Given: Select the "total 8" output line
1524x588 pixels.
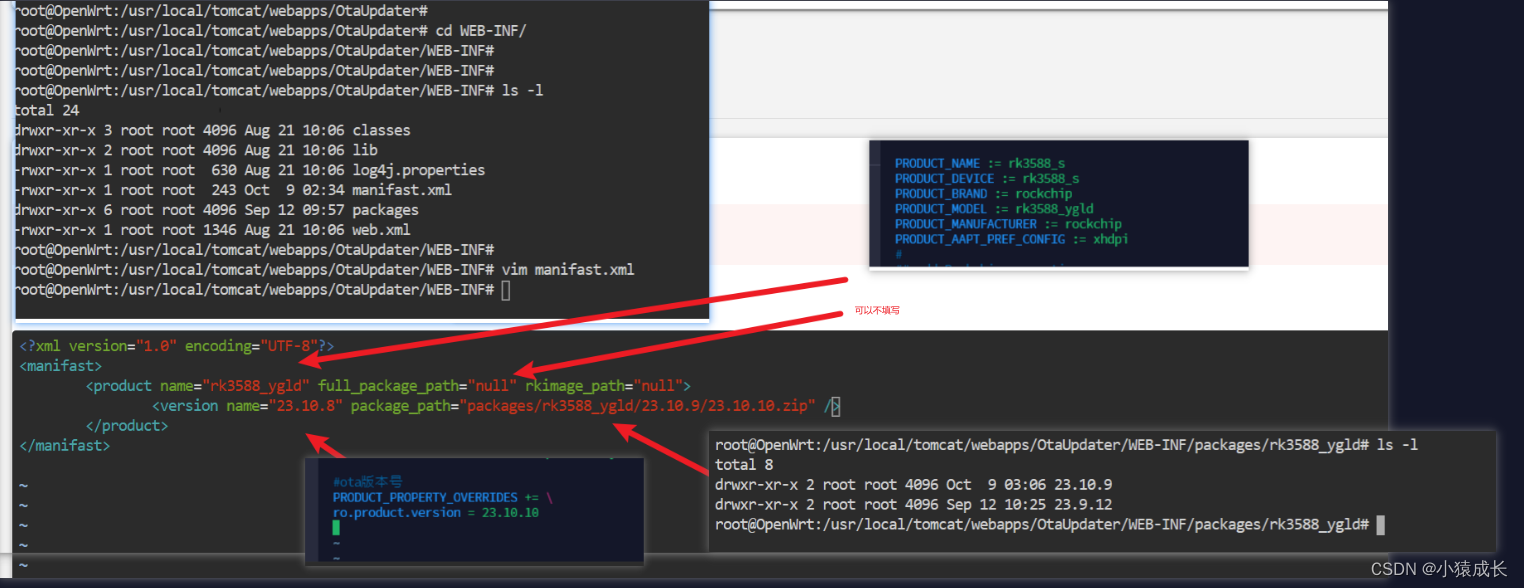Looking at the screenshot, I should click(744, 465).
